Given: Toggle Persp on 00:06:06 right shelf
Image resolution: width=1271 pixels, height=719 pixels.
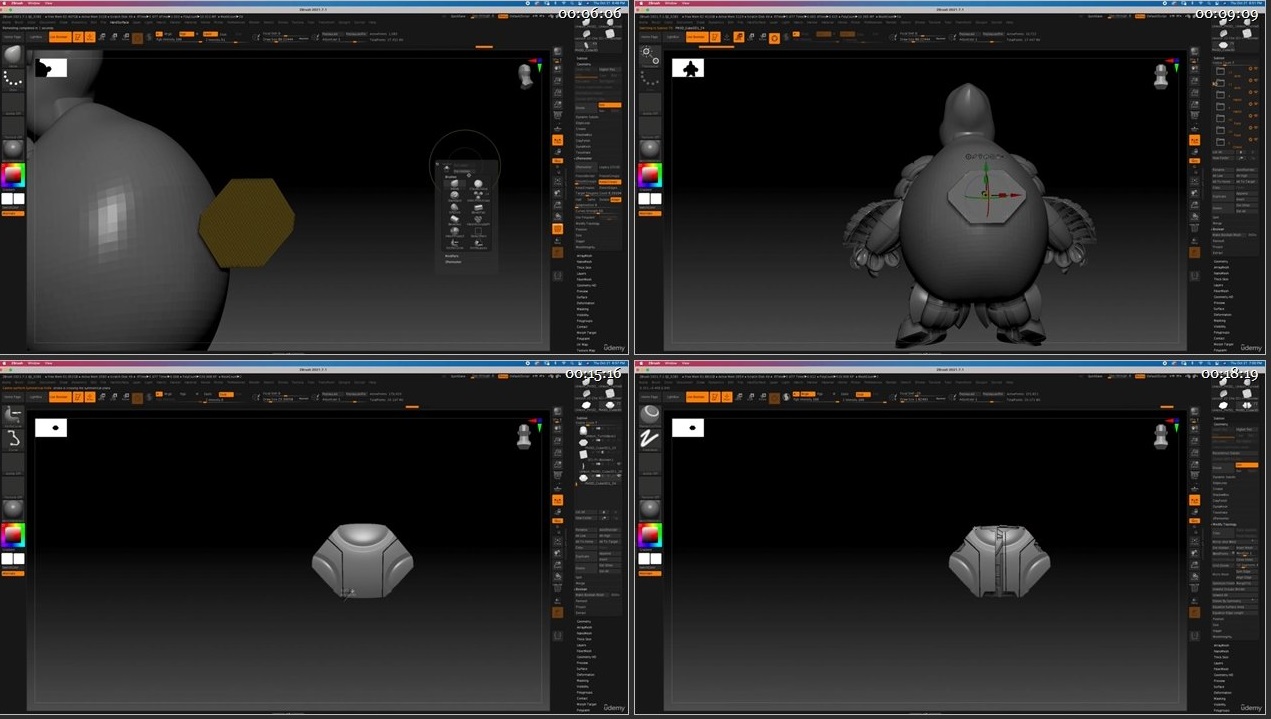Looking at the screenshot, I should [x=558, y=117].
